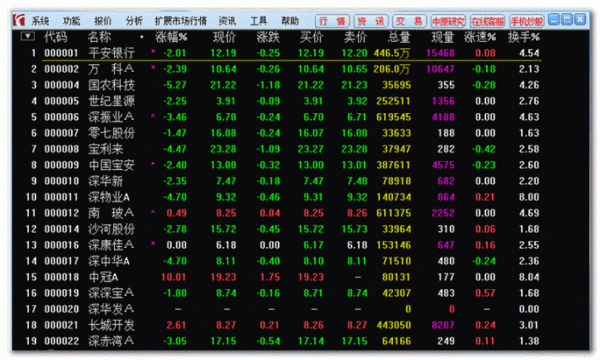Select stock 深赤湾A

pyautogui.click(x=111, y=341)
